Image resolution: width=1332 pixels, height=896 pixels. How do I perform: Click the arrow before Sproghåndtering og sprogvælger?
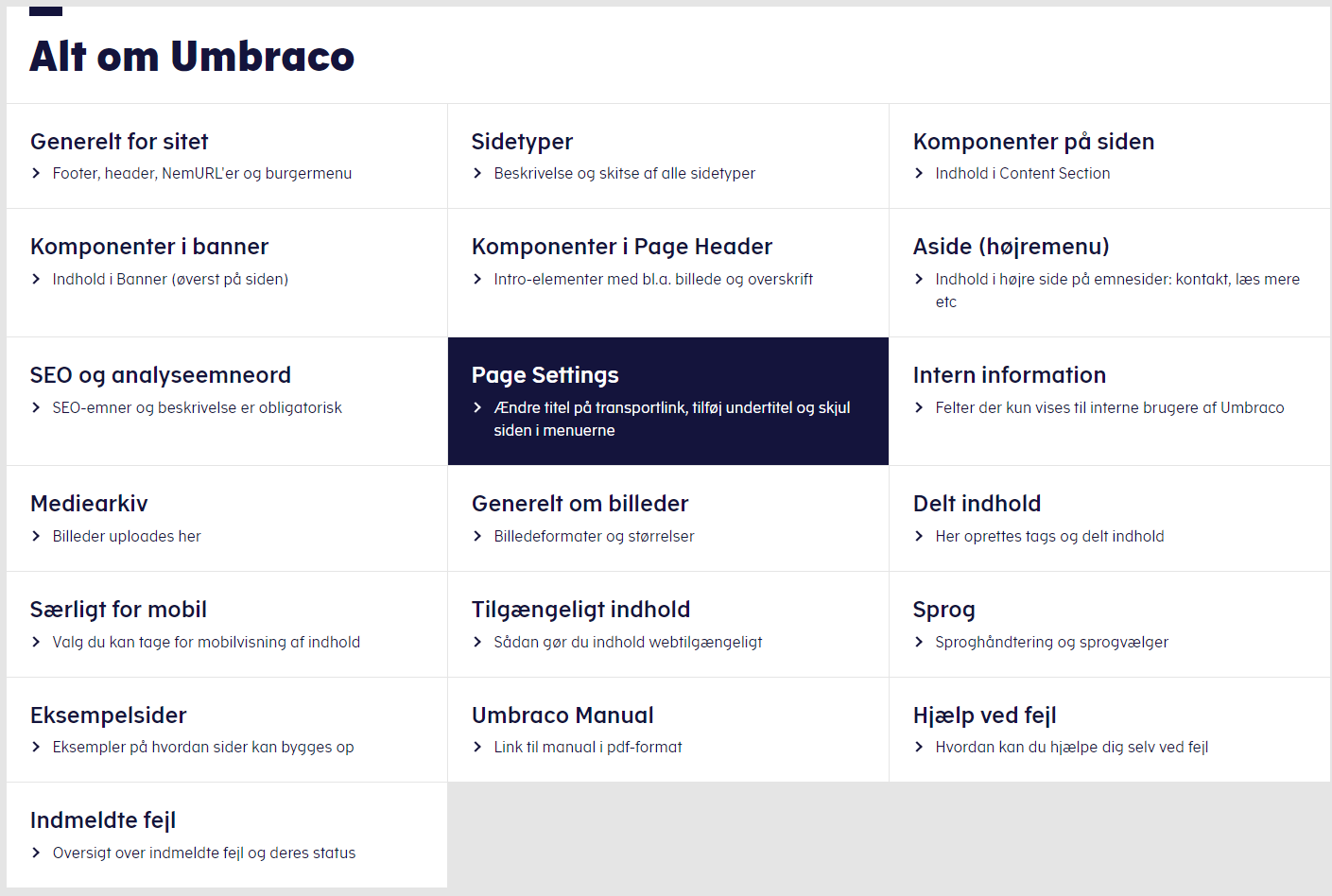click(x=919, y=642)
